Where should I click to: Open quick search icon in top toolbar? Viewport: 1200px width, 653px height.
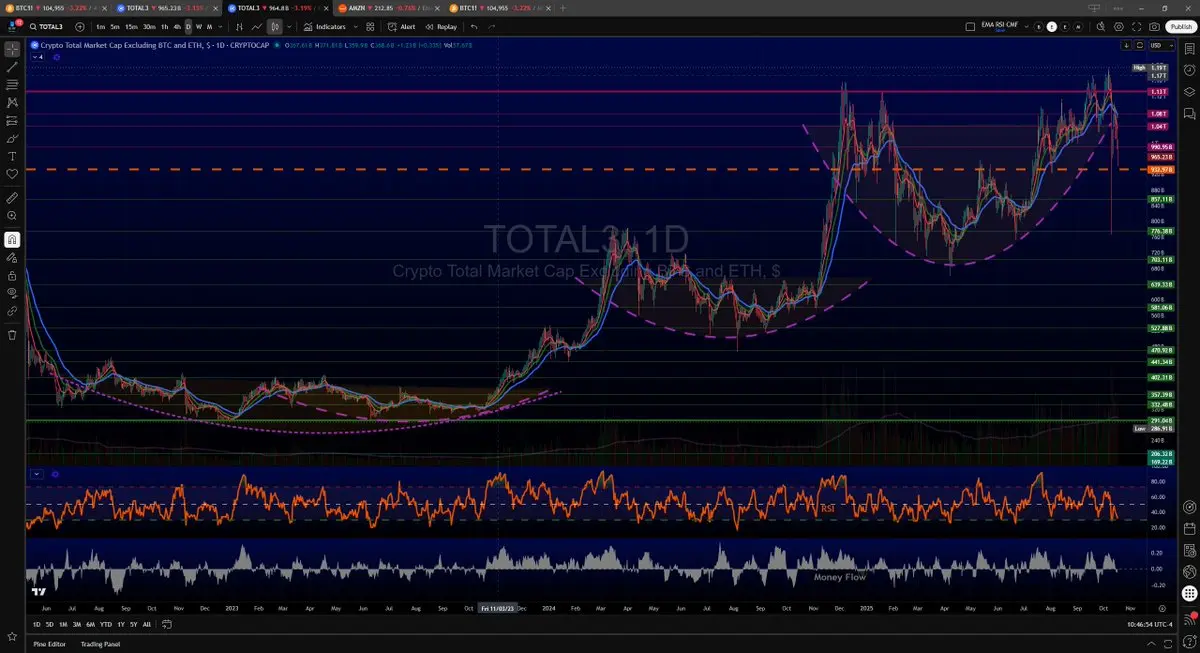[x=1099, y=27]
